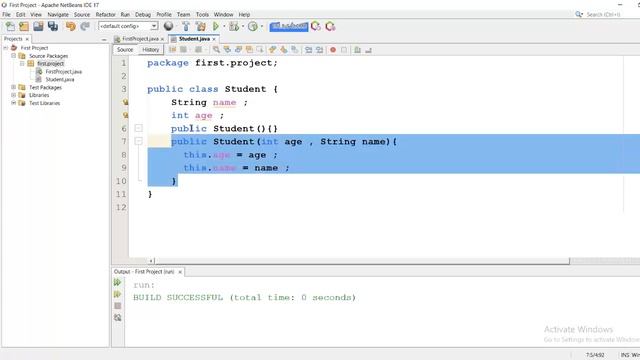The height and width of the screenshot is (360, 640).
Task: Collapse code fold at line 6
Action: [139, 128]
